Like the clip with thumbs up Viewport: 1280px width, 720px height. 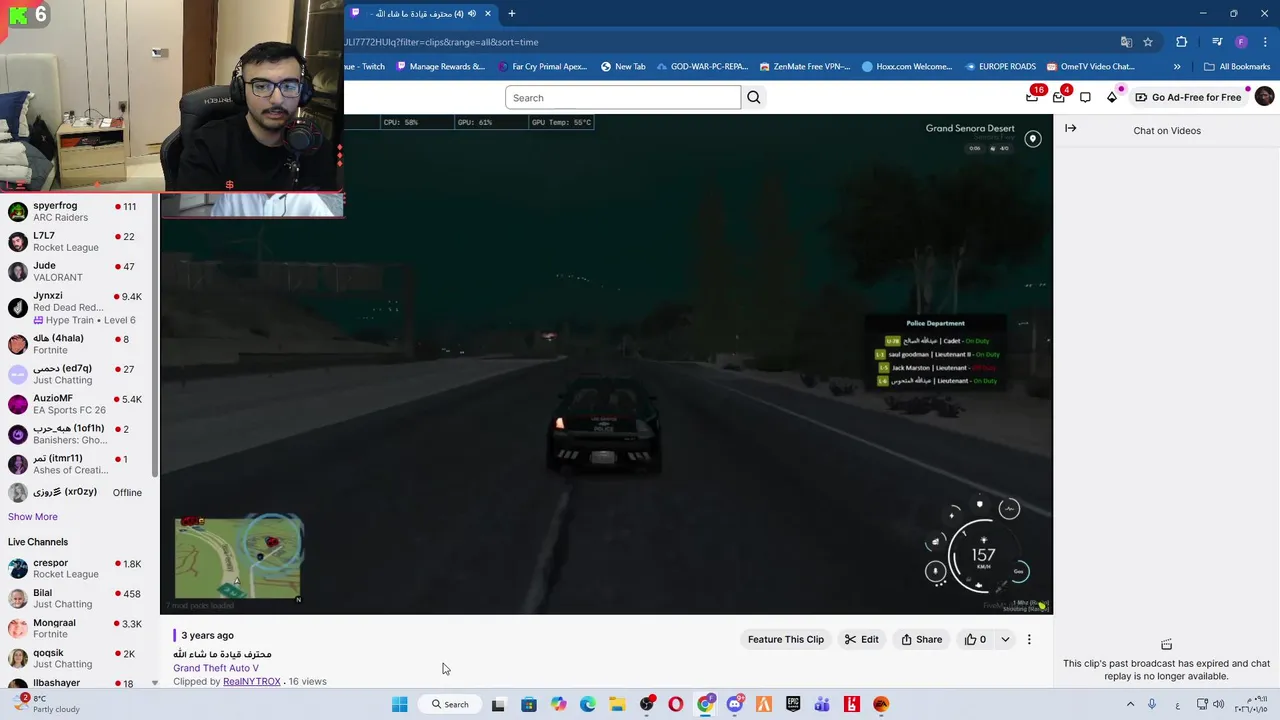(x=976, y=639)
